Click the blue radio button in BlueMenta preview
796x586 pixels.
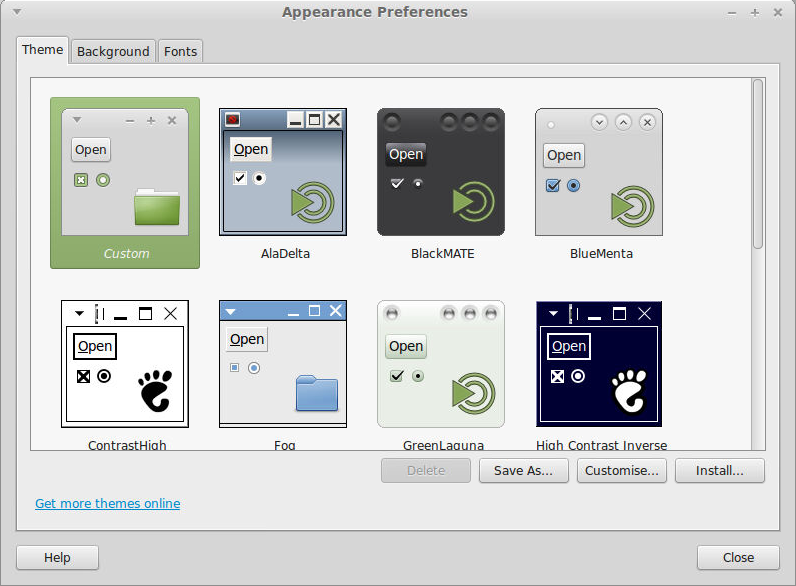(573, 185)
